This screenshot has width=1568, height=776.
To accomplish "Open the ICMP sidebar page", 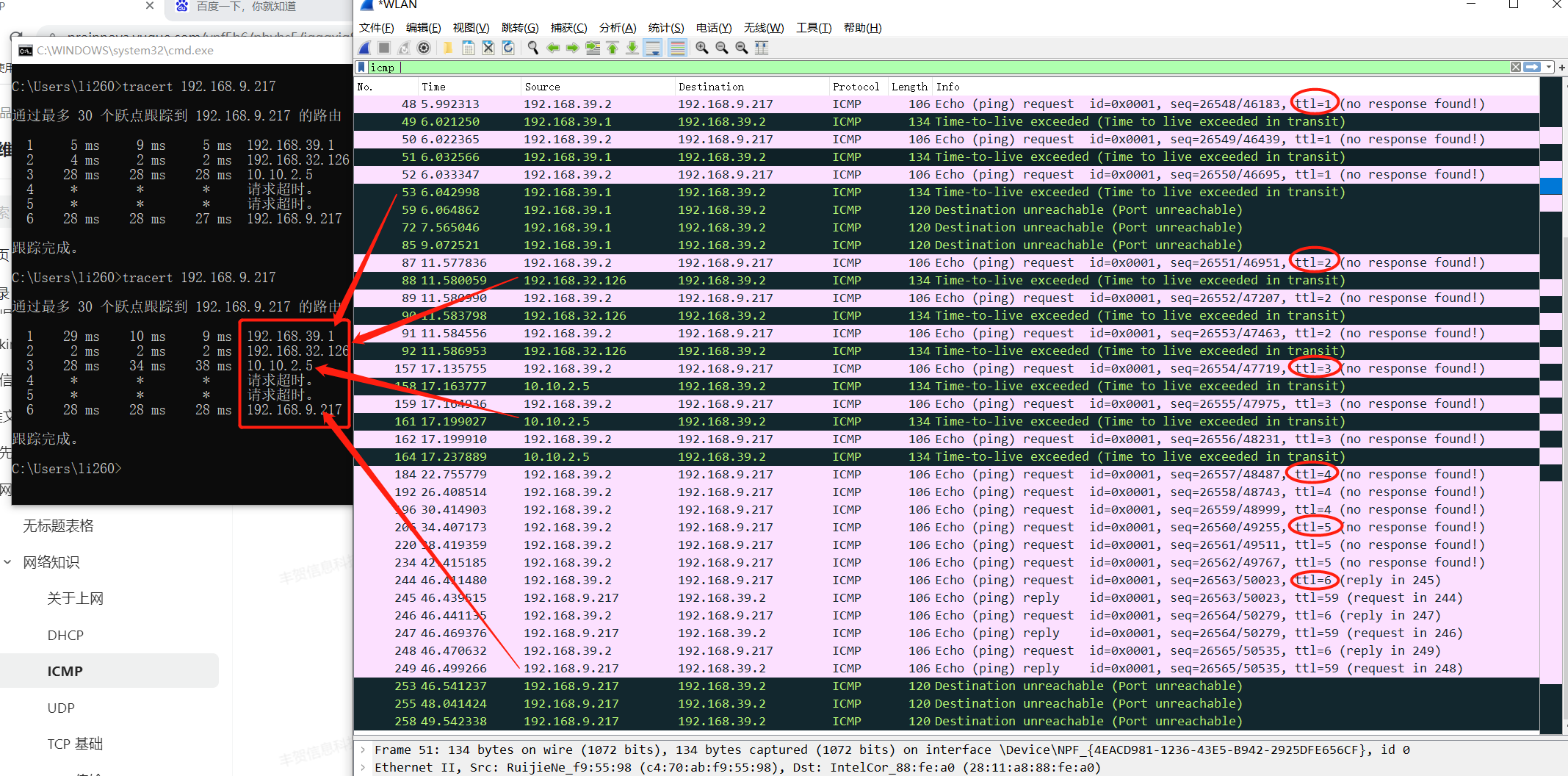I will coord(109,671).
